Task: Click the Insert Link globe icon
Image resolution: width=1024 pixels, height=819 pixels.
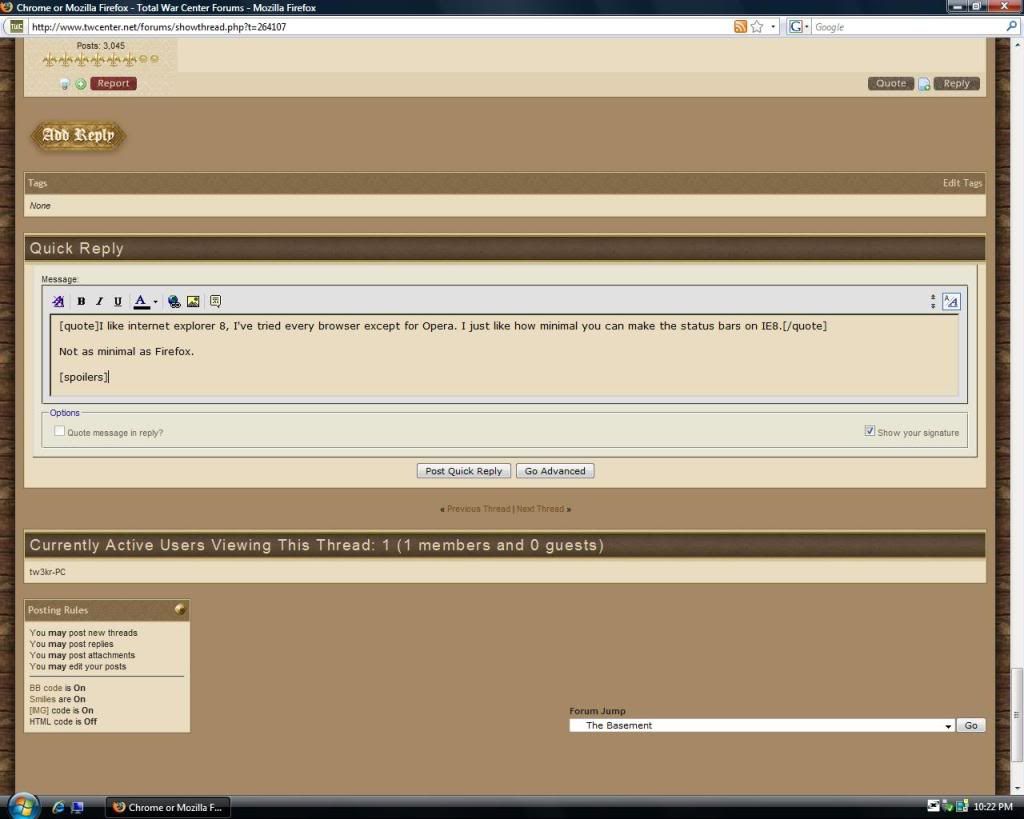Action: pyautogui.click(x=174, y=301)
